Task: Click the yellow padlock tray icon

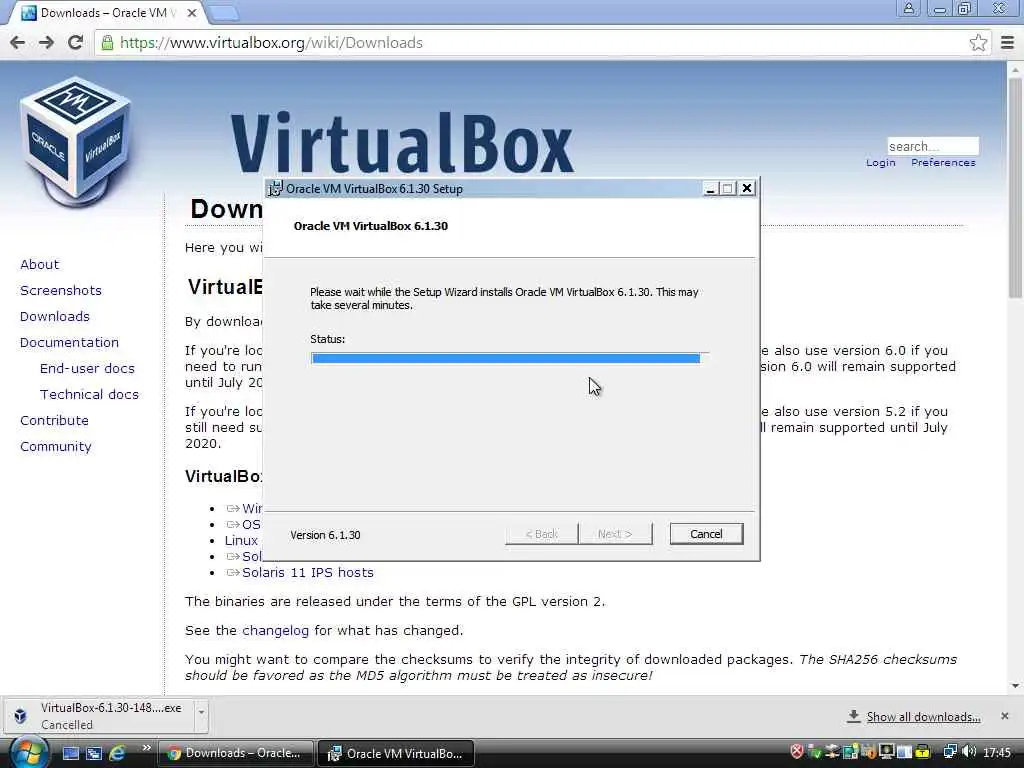Action: tap(922, 752)
